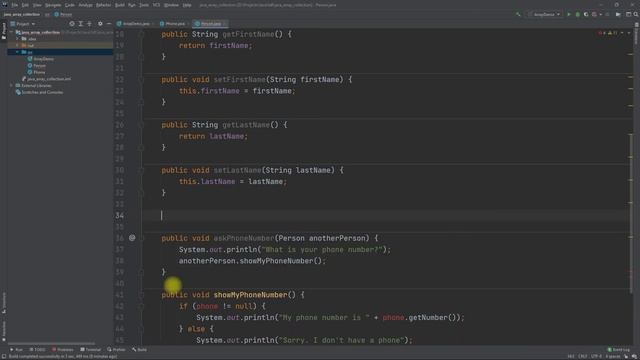The image size is (640, 360).
Task: Switch to Phone.java editor tab
Action: 173,24
